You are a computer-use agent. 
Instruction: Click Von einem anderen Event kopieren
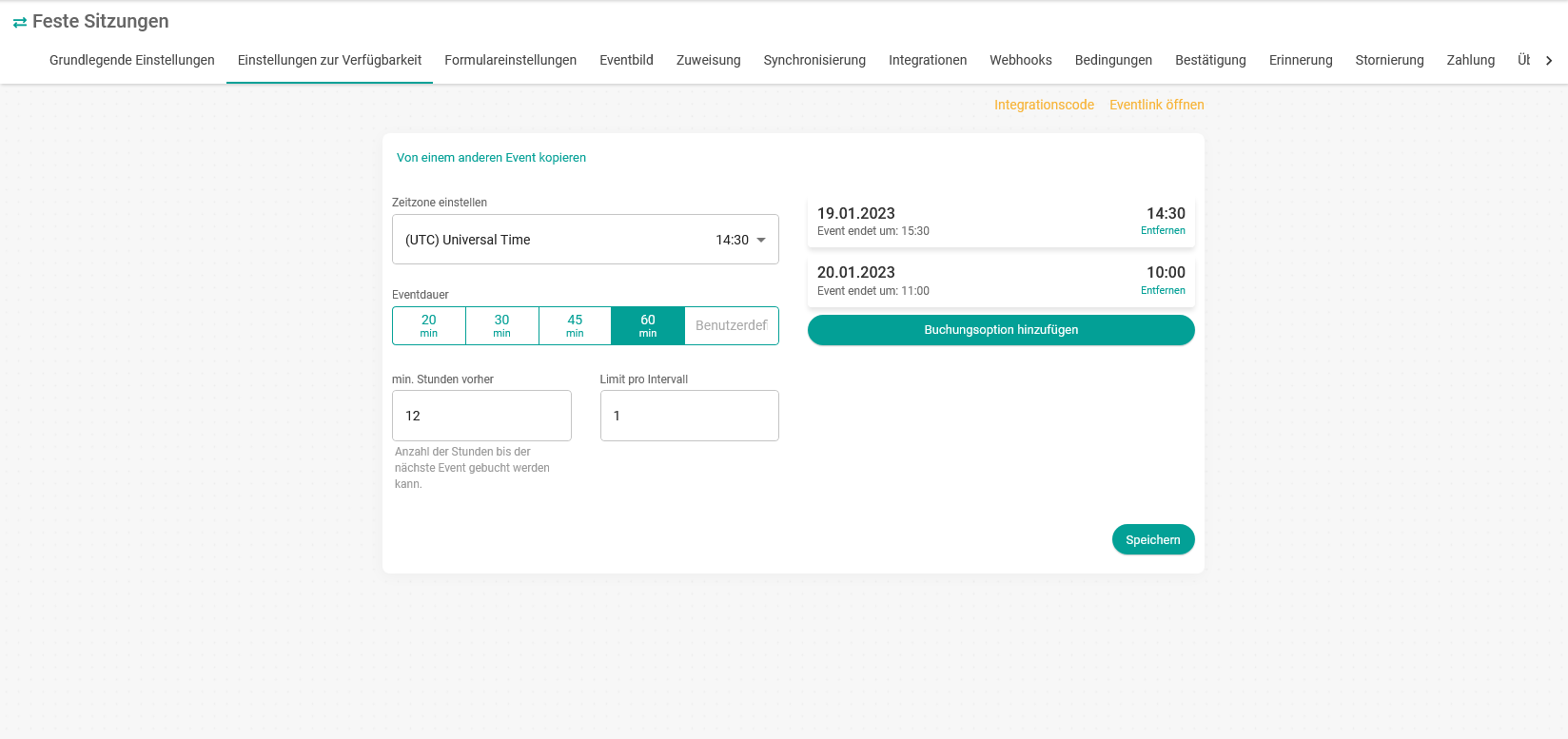tap(491, 158)
